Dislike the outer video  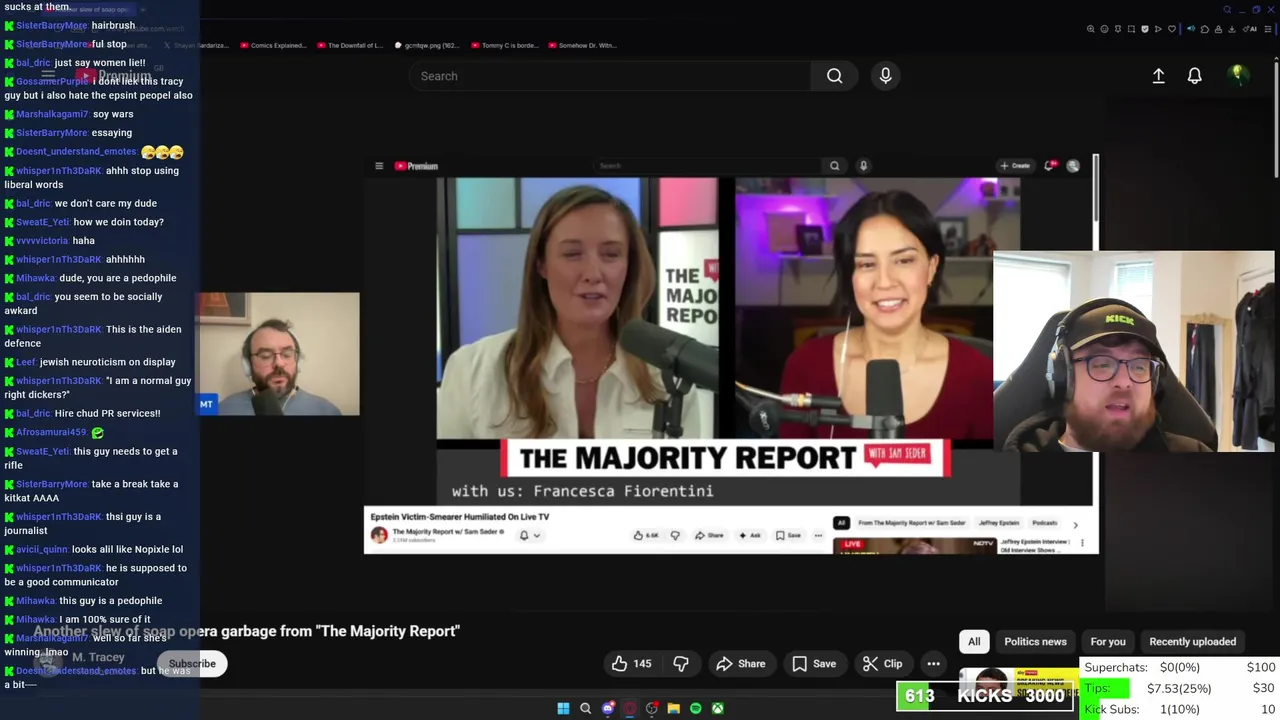point(681,663)
